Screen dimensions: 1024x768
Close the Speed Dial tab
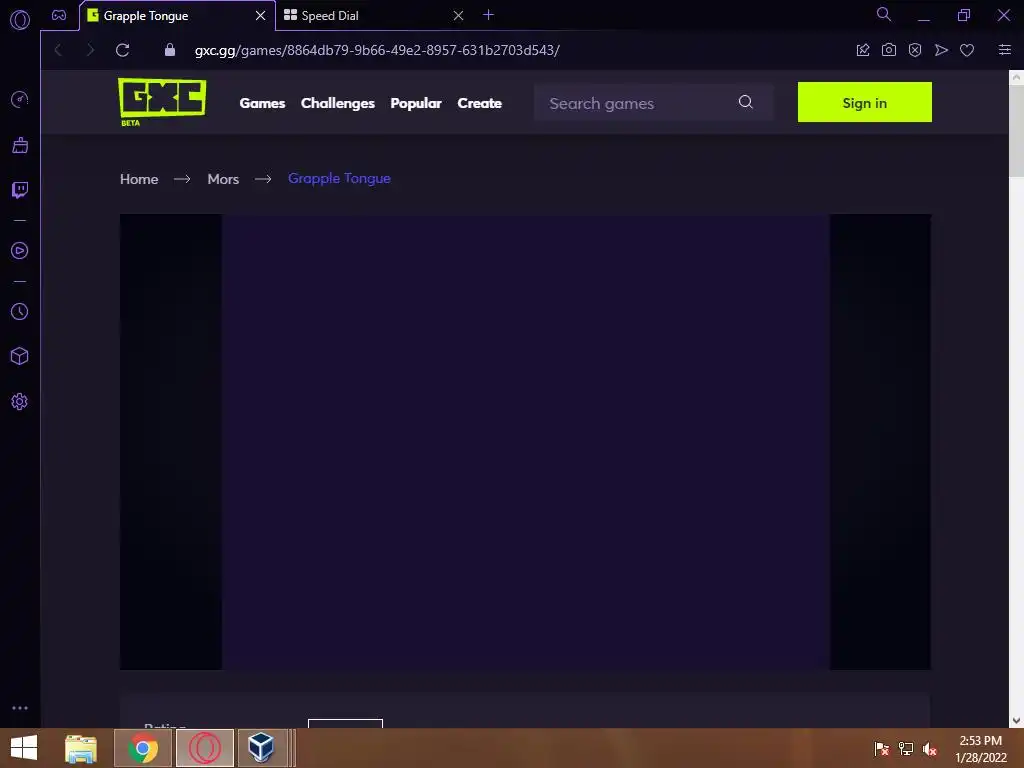[x=458, y=15]
